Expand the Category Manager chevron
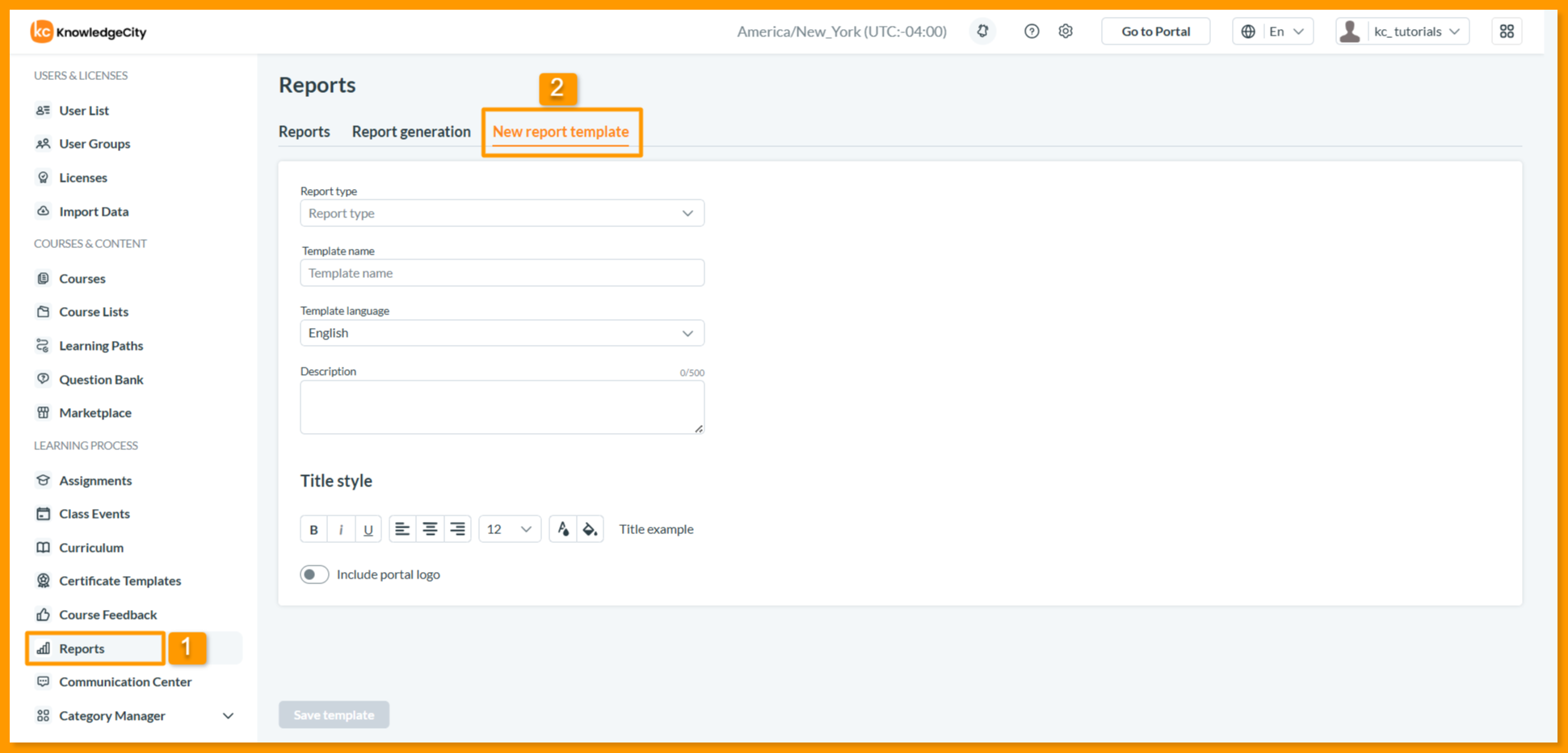This screenshot has height=753, width=1568. 229,716
